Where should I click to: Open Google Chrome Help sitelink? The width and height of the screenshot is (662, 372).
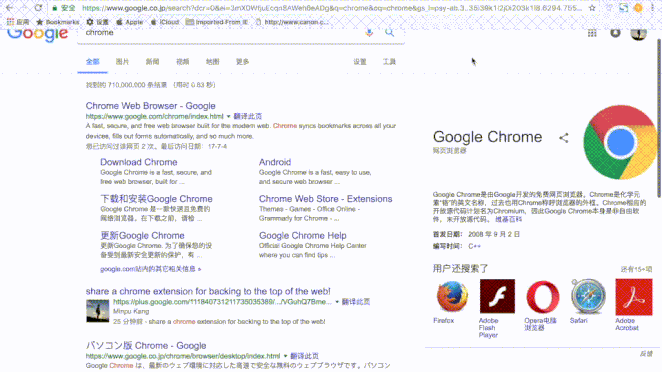pos(303,236)
